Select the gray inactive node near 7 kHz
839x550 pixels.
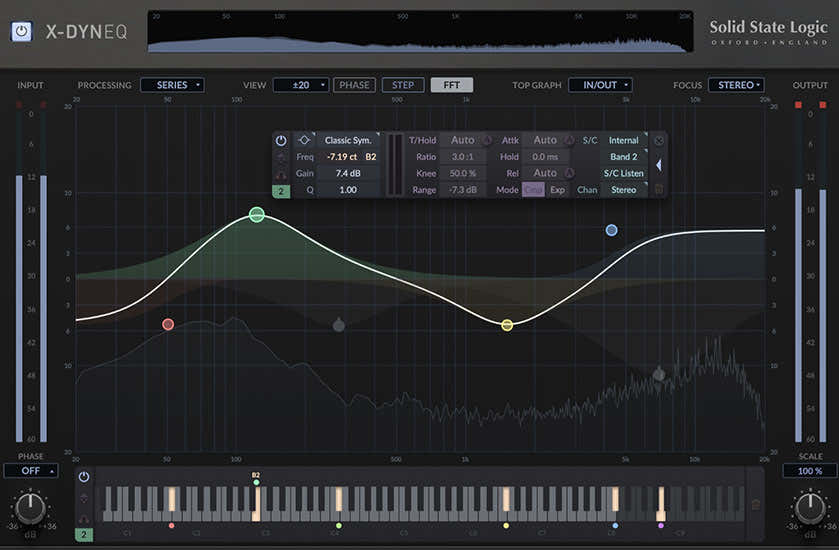pos(659,374)
